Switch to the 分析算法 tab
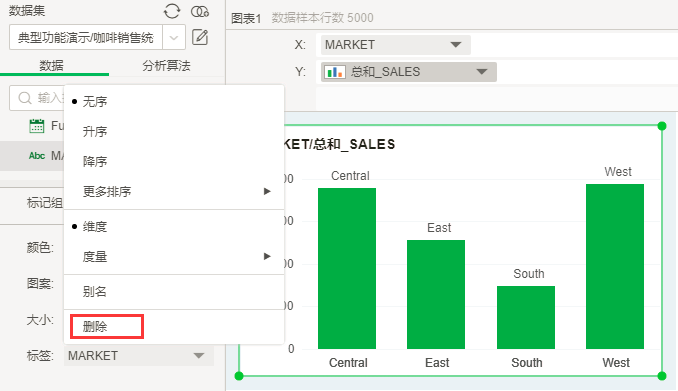678x391 pixels. tap(166, 66)
